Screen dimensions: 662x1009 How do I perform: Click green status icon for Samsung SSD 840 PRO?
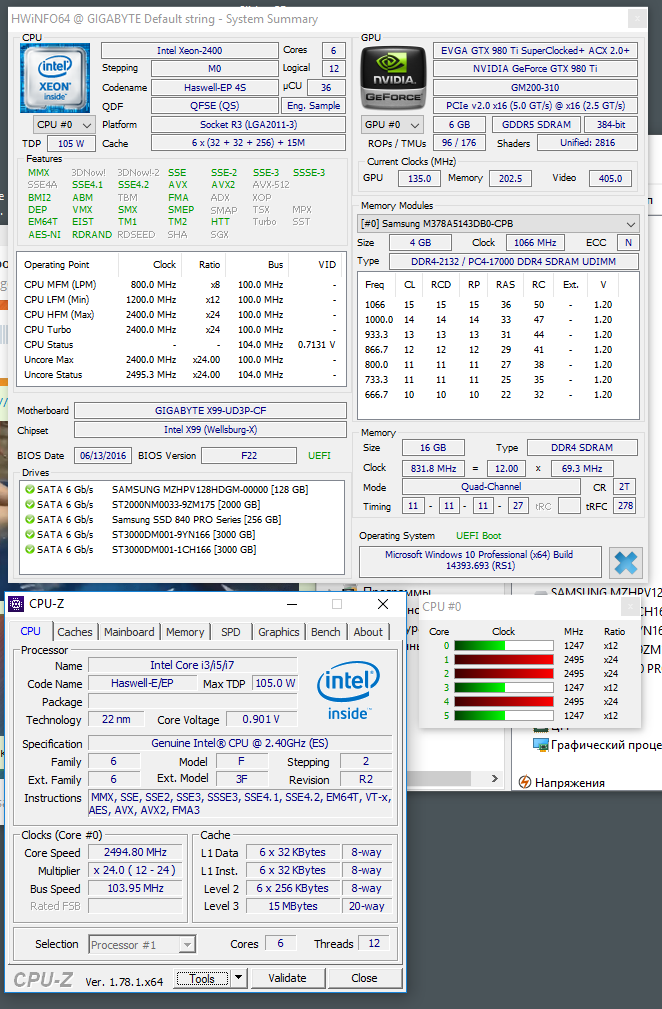tap(30, 519)
